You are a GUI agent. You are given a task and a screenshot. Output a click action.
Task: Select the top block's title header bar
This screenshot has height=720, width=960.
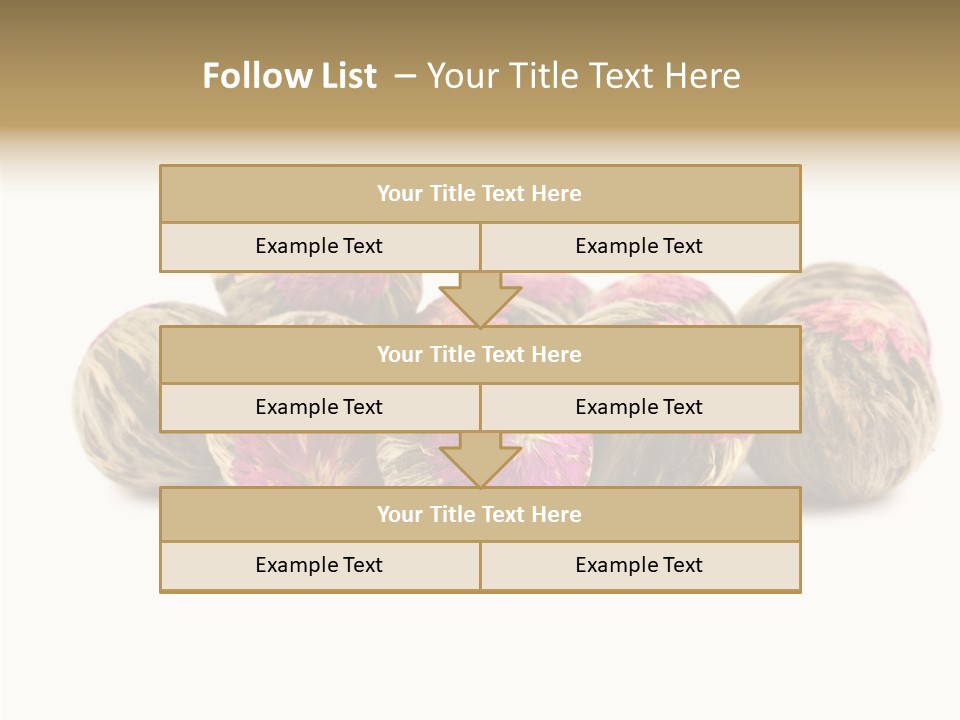[480, 194]
